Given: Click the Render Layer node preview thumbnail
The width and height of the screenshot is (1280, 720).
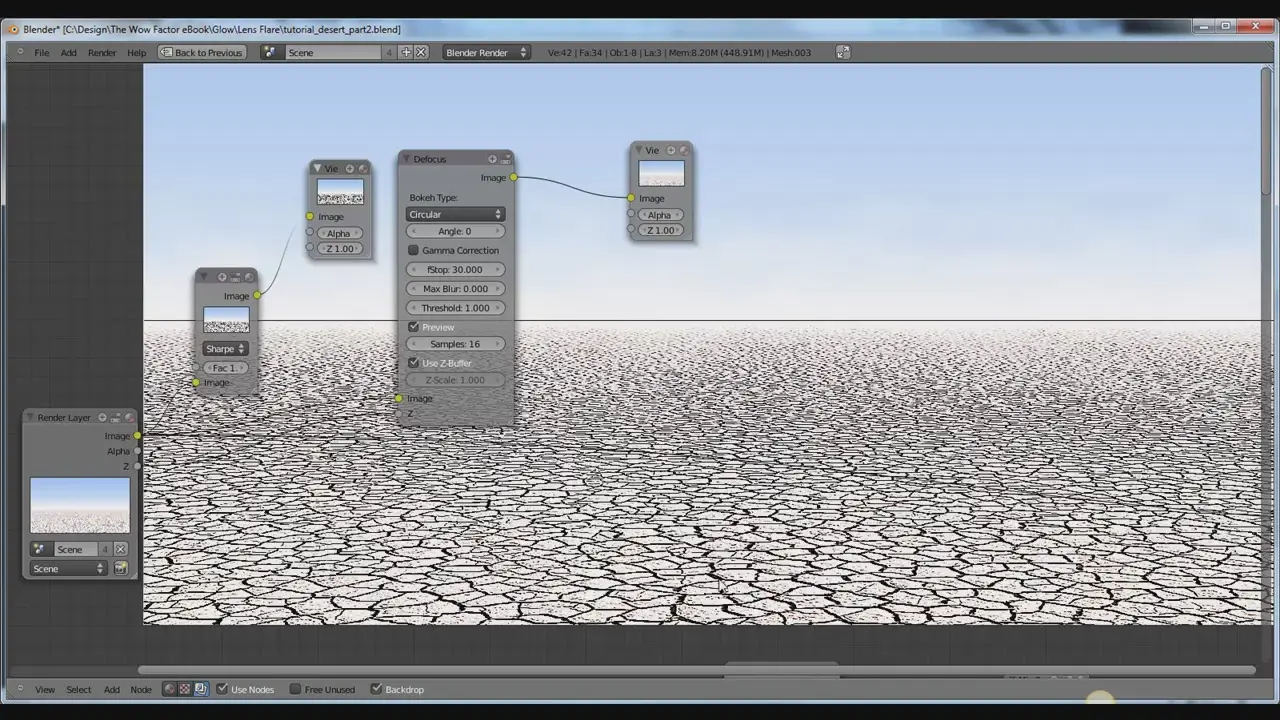Looking at the screenshot, I should [80, 505].
